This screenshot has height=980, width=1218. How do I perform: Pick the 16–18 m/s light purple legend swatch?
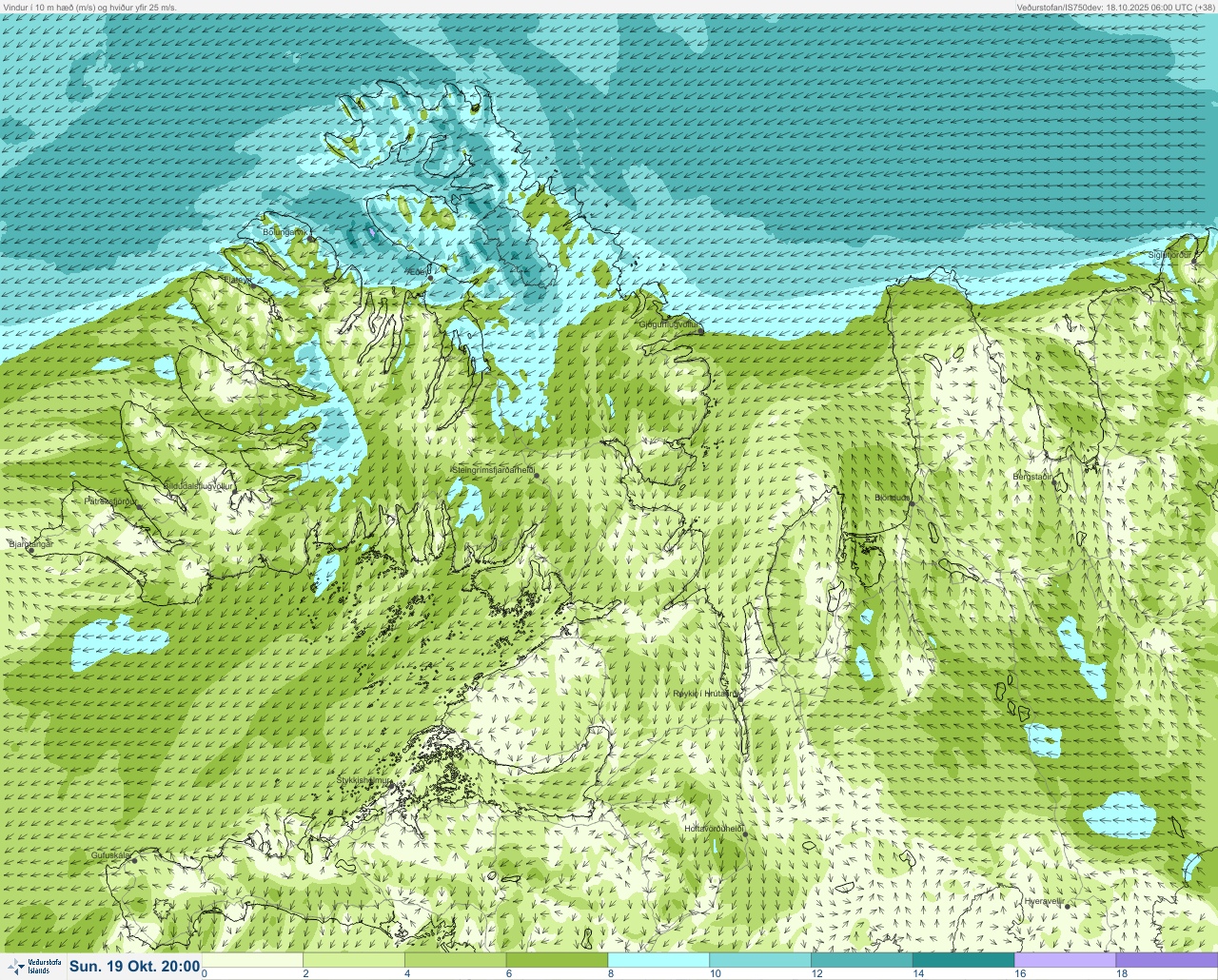point(1065,960)
